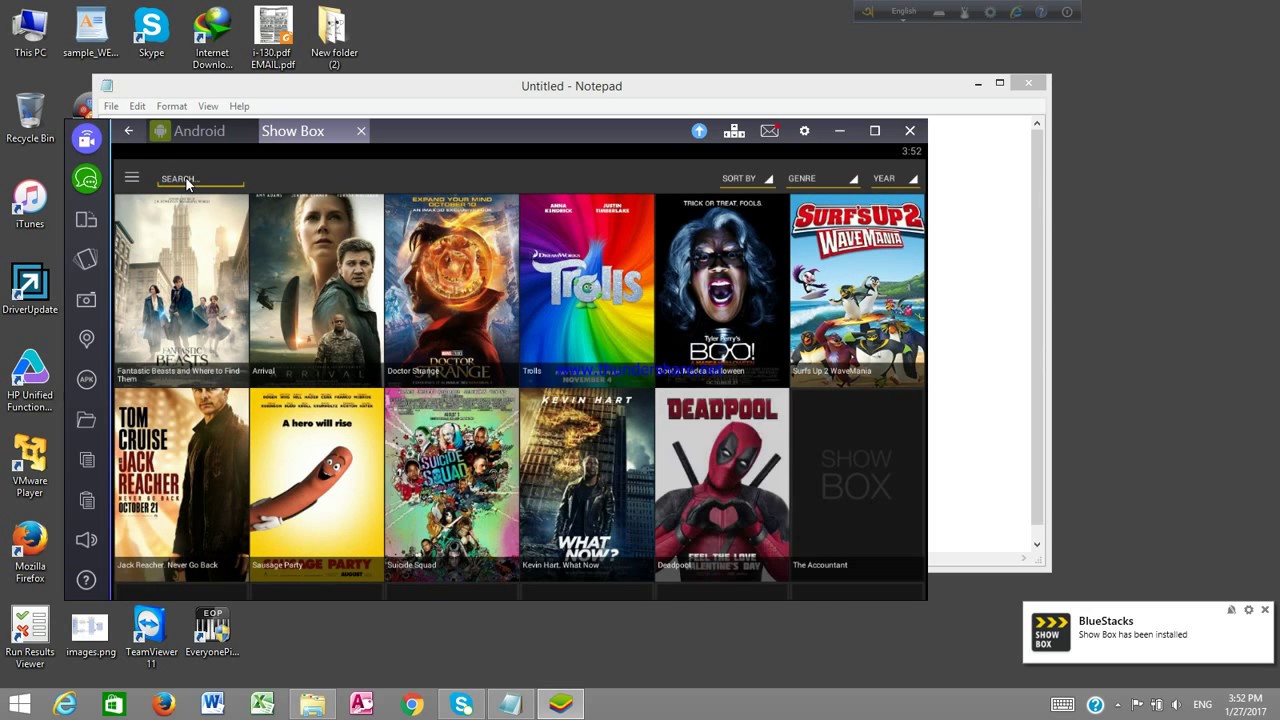Open the Suicide Squad poster
This screenshot has height=720, width=1280.
pos(451,484)
